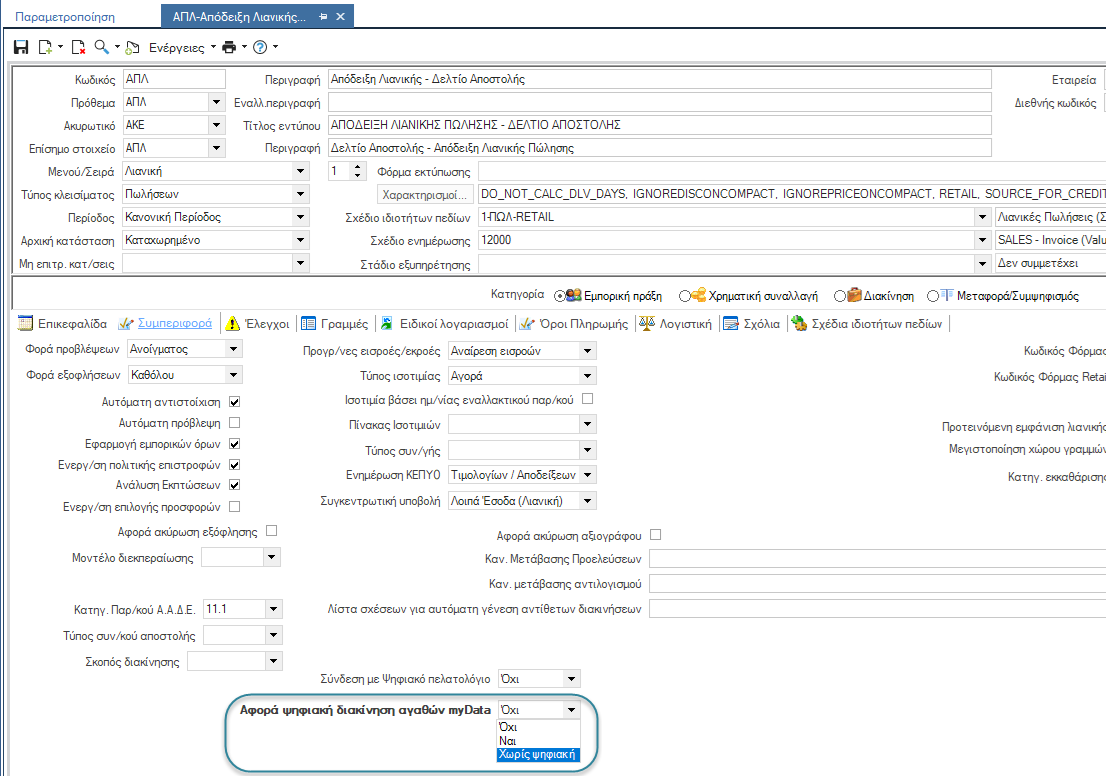Expand the Αρχική κατάσταση dropdown
Screen dimensions: 1106x776
pos(300,240)
